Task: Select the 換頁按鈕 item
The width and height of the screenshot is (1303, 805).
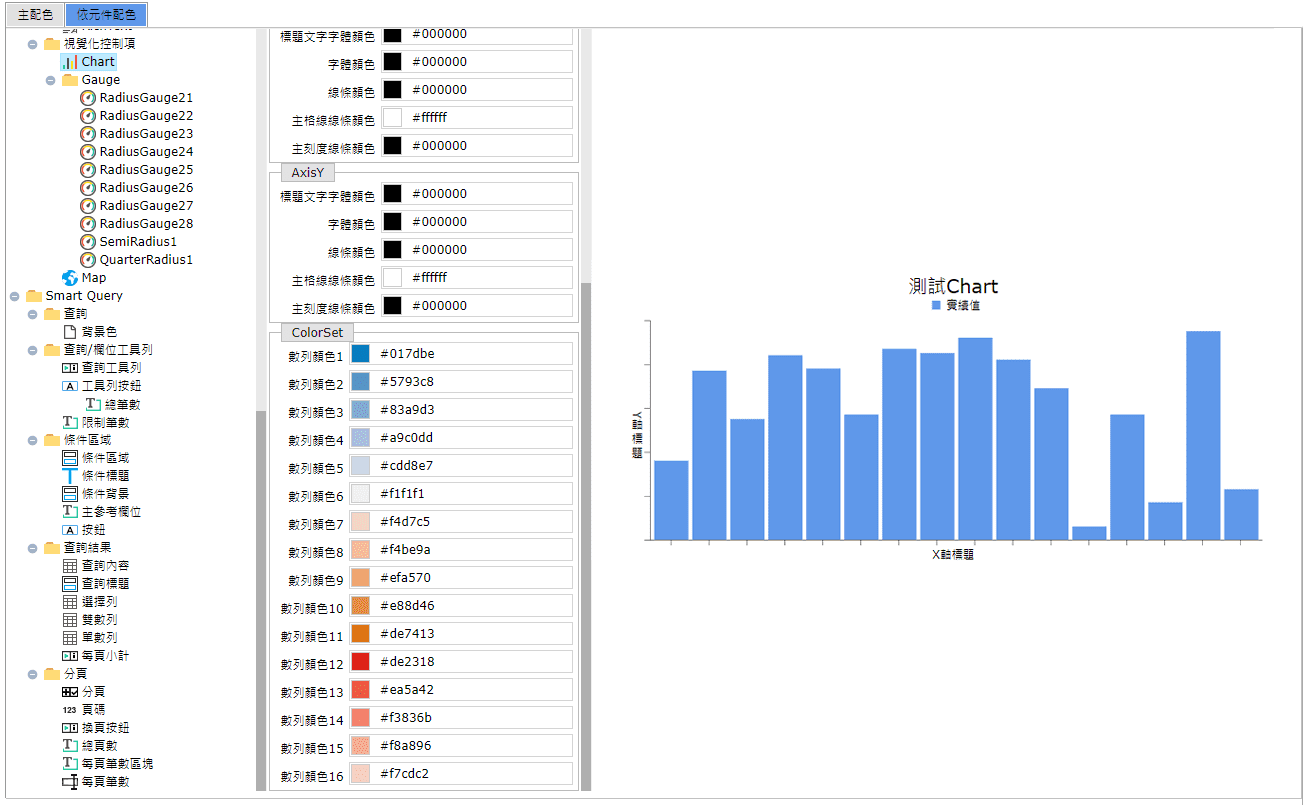Action: click(x=105, y=728)
